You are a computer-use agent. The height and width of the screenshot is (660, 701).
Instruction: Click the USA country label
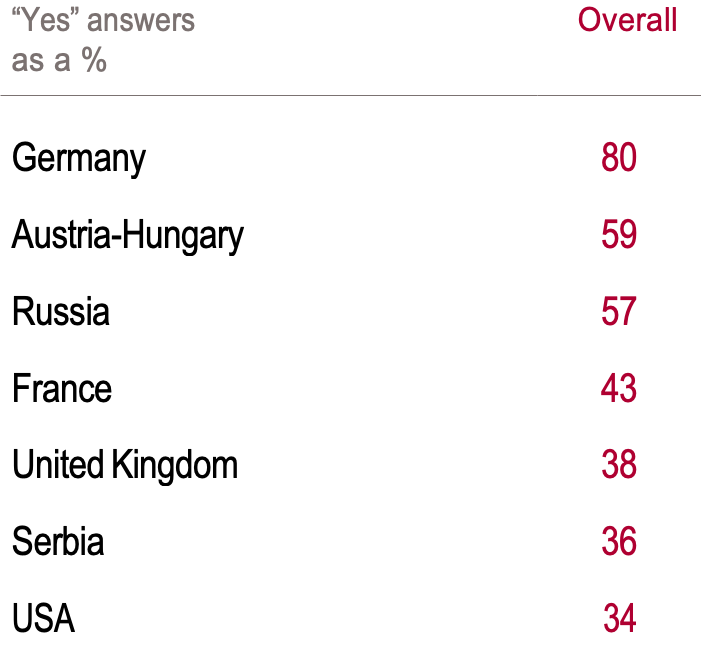pos(43,618)
